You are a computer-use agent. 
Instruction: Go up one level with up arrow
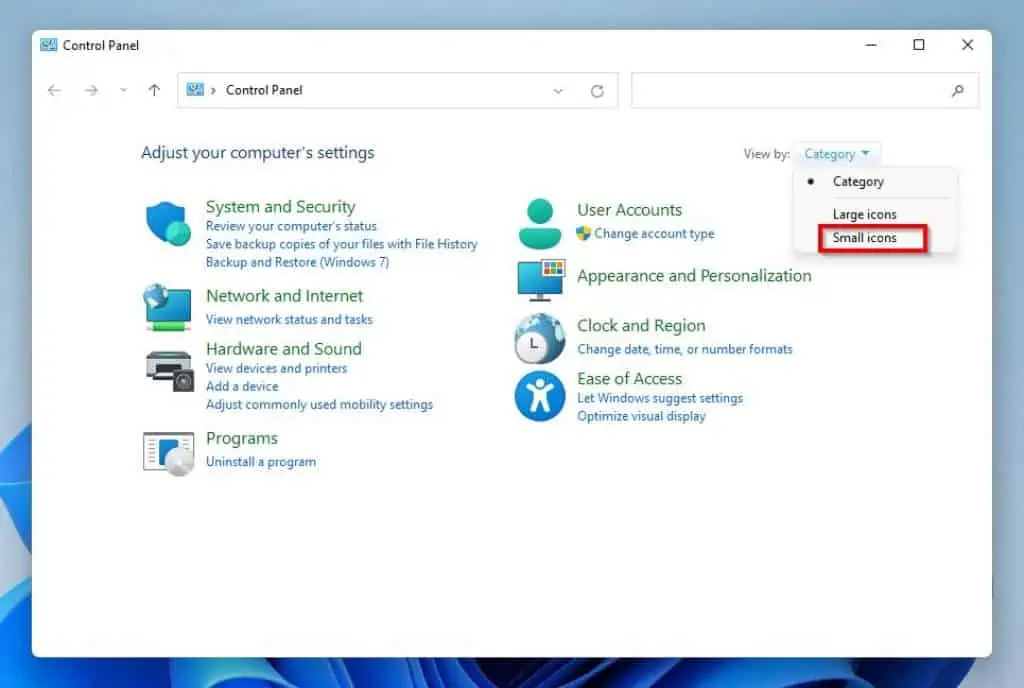(x=154, y=90)
